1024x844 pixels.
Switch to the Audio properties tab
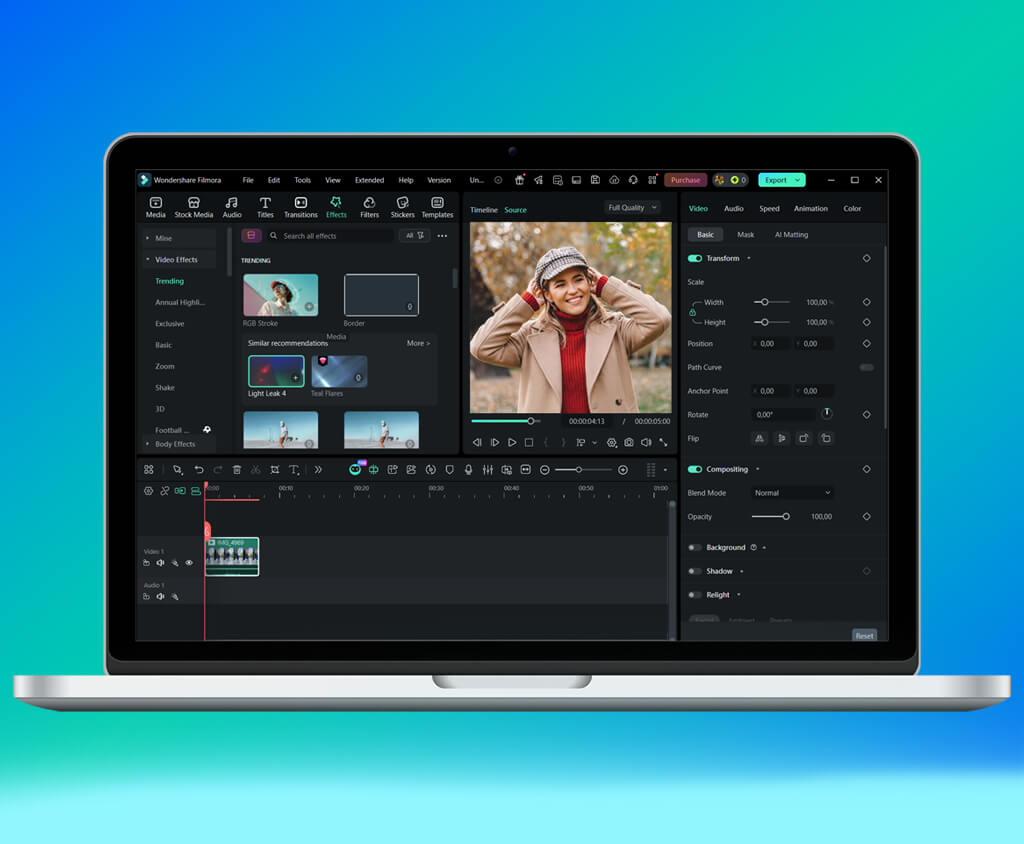point(733,208)
